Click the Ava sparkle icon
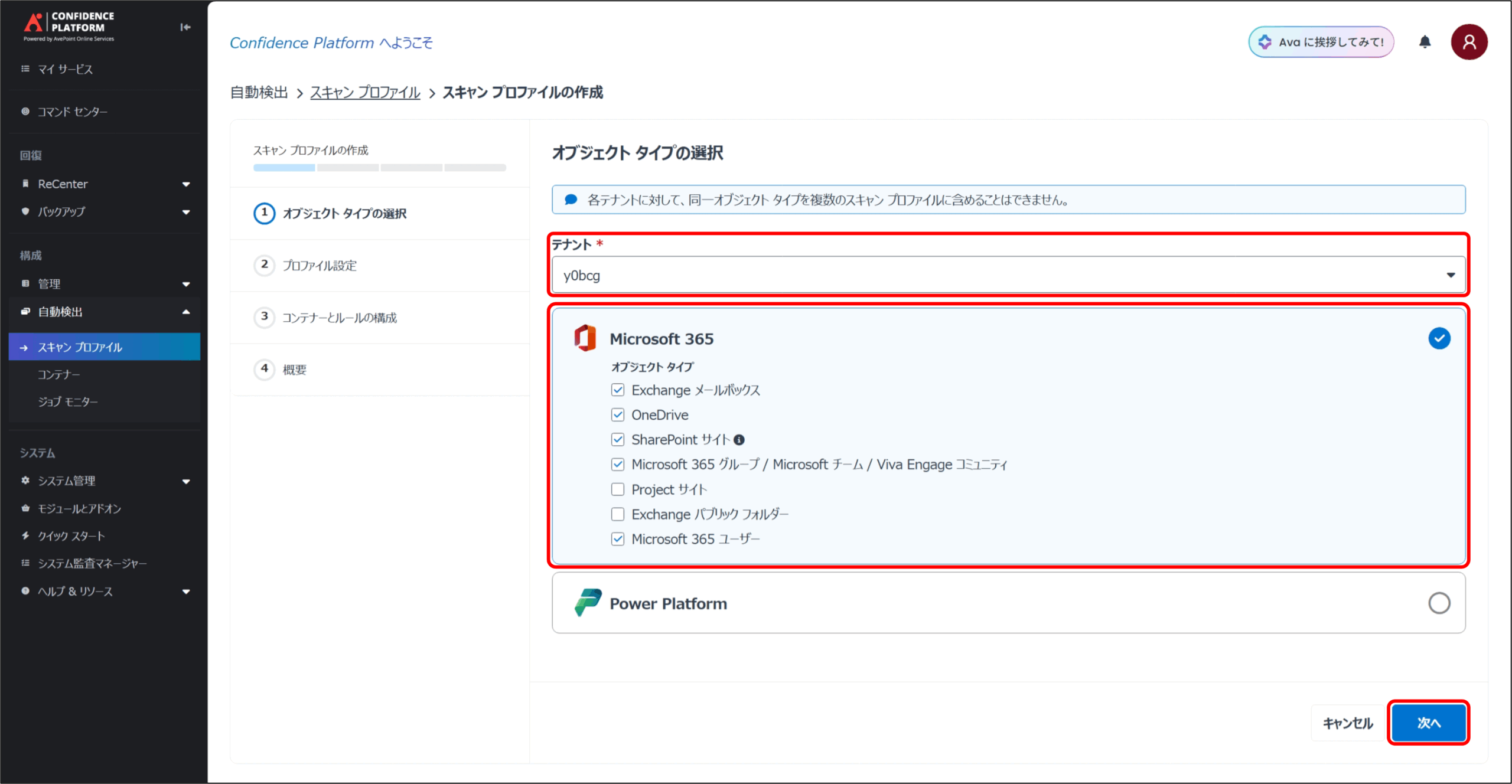This screenshot has height=784, width=1512. point(1265,42)
